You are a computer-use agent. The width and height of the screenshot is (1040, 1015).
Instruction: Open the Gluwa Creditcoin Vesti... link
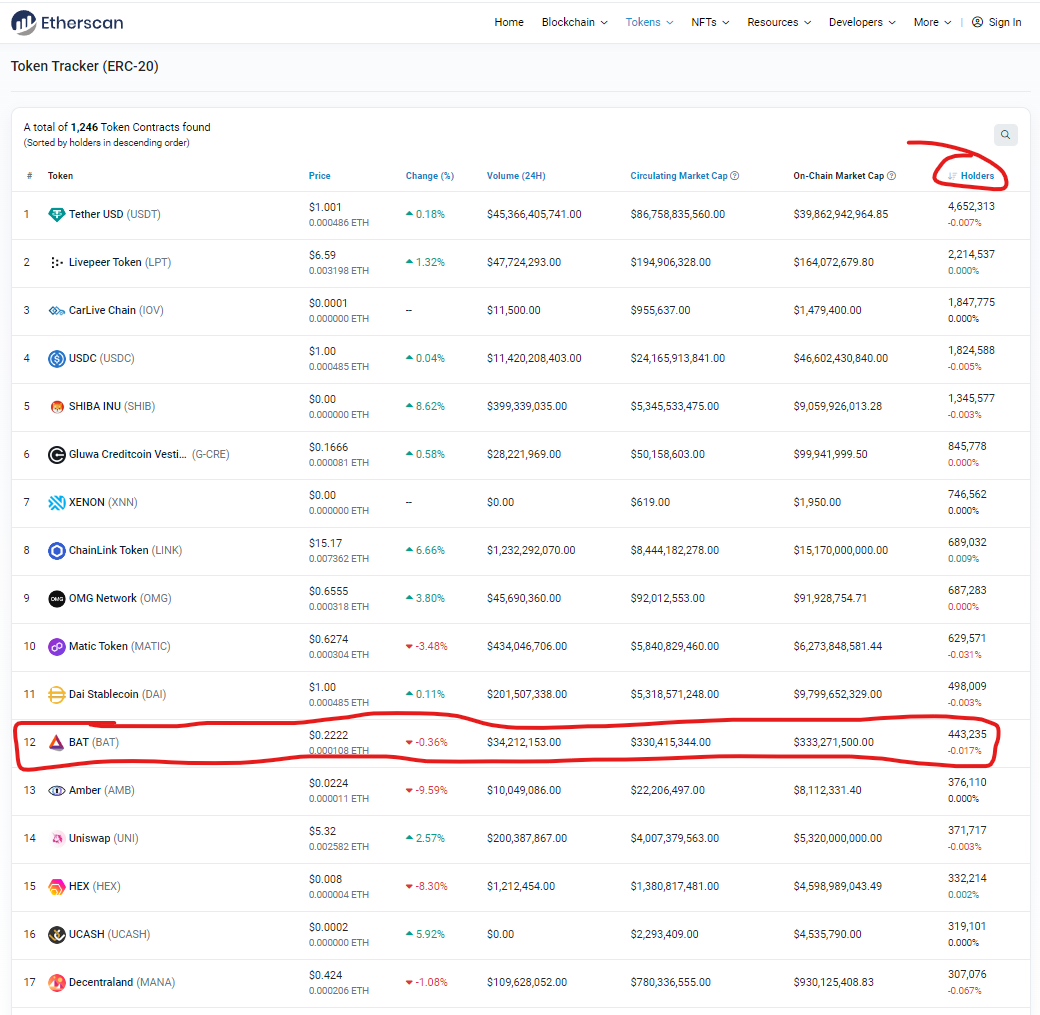(128, 454)
